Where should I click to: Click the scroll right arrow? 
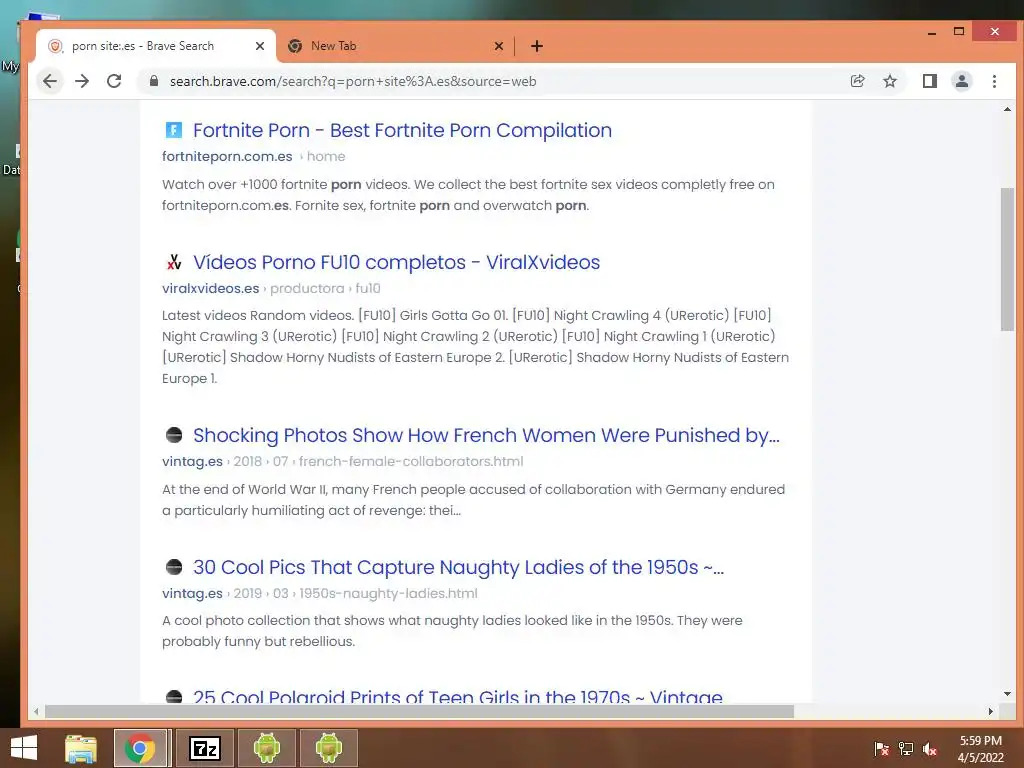[x=991, y=711]
